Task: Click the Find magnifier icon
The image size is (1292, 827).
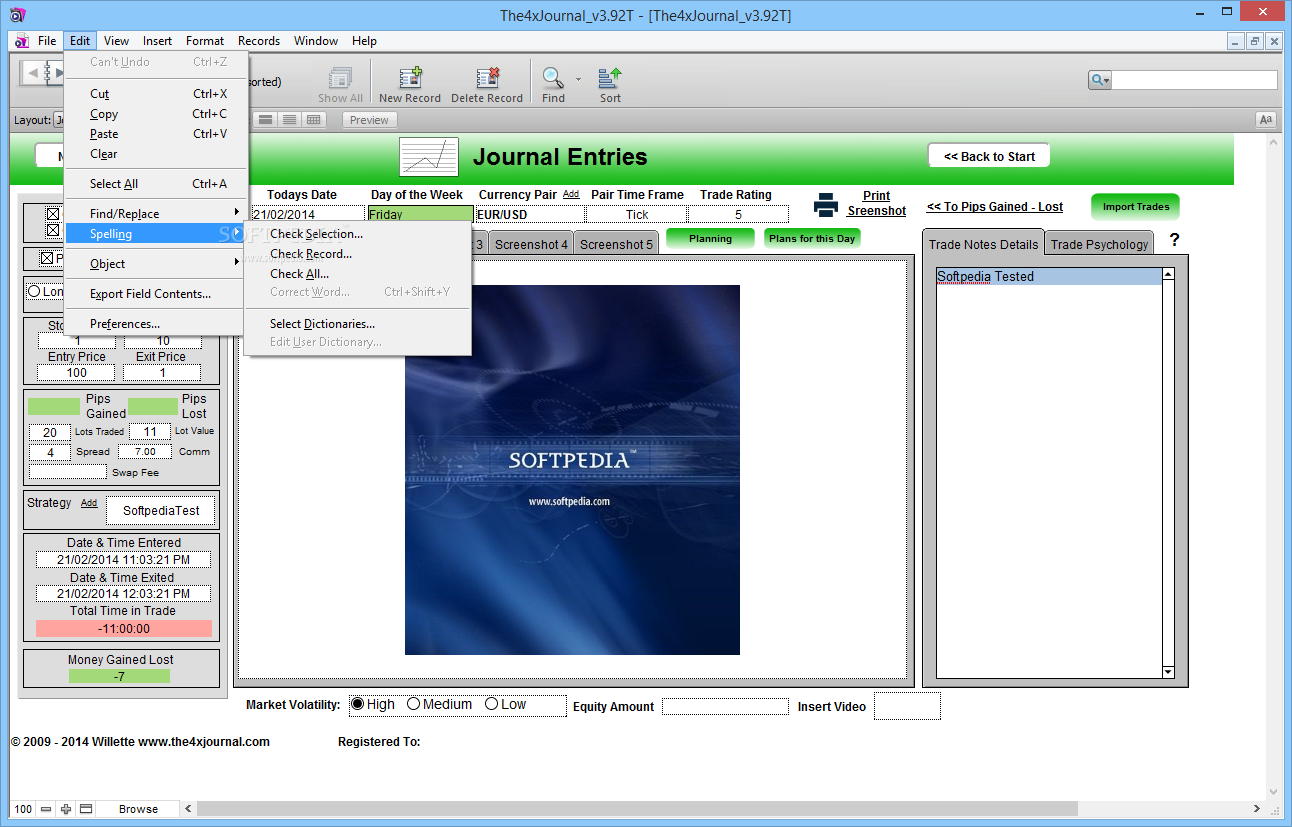Action: (552, 78)
